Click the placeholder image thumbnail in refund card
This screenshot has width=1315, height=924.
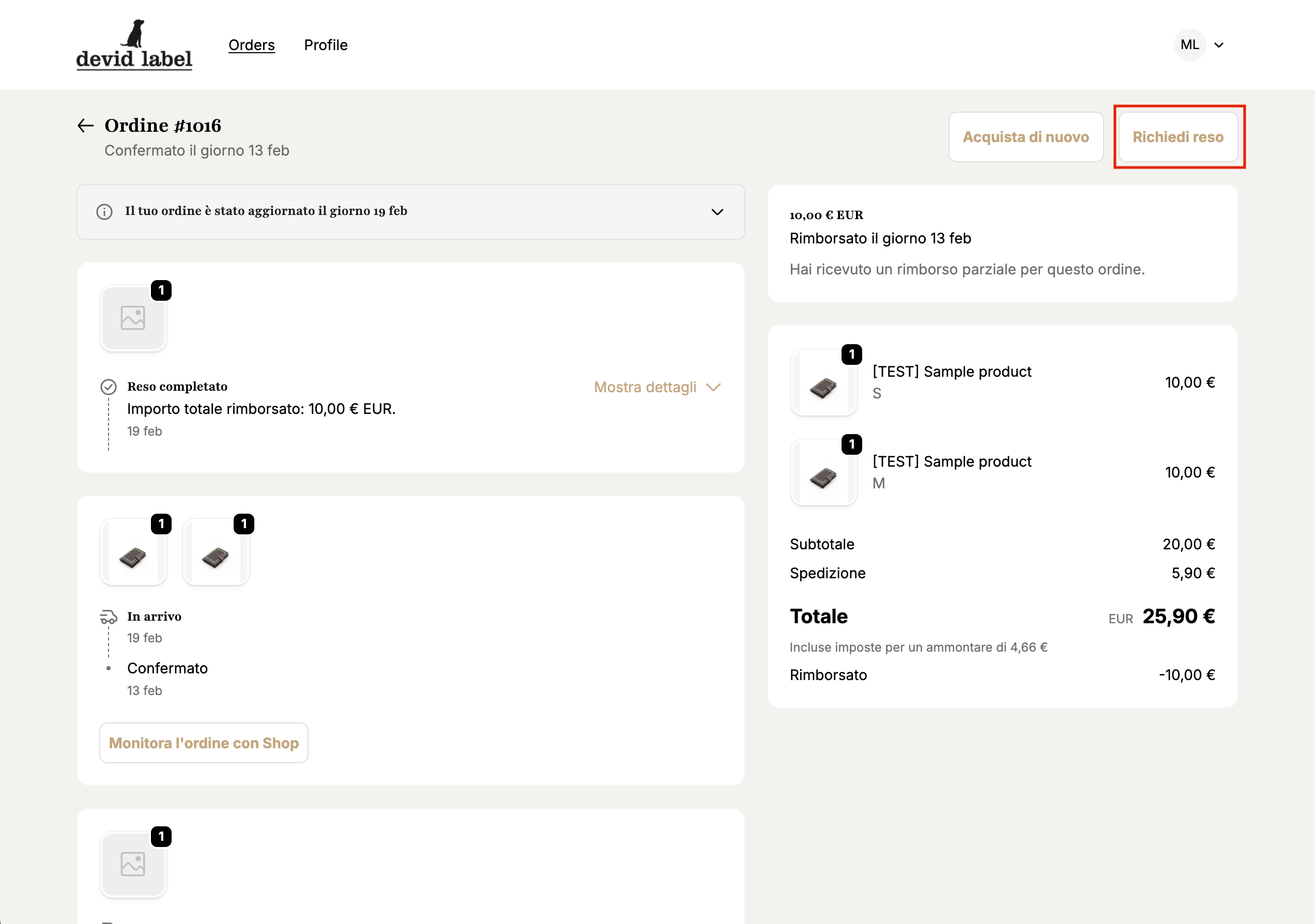click(133, 318)
